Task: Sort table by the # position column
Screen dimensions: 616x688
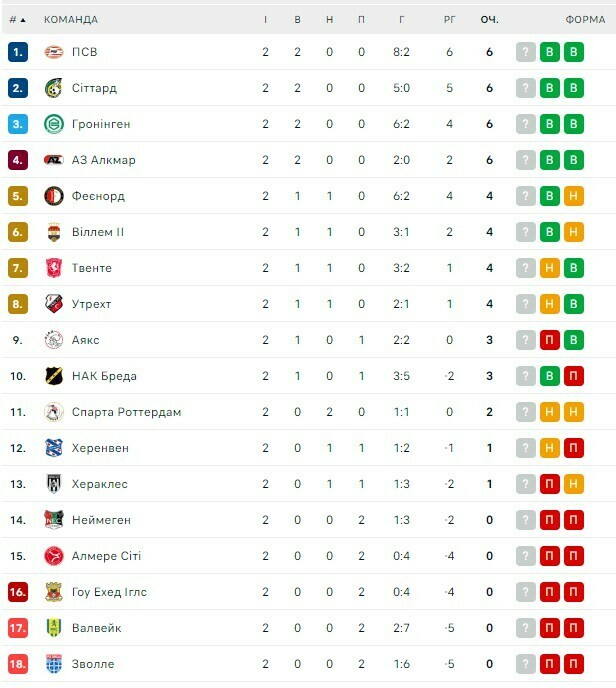Action: tap(17, 19)
